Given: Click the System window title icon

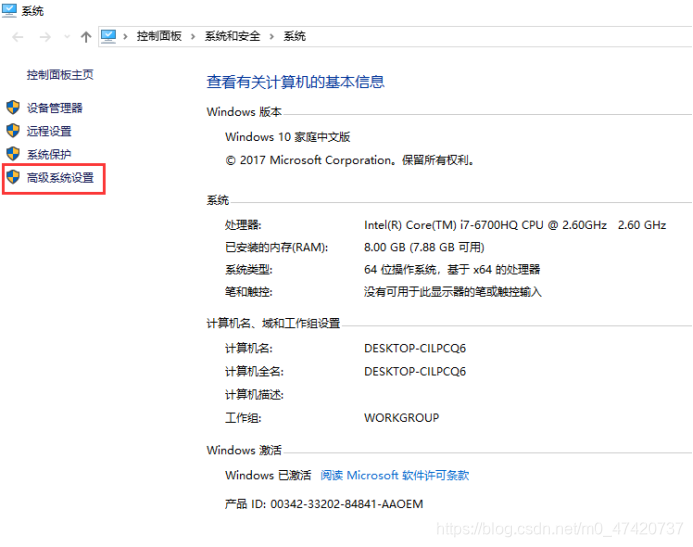Looking at the screenshot, I should coord(9,11).
